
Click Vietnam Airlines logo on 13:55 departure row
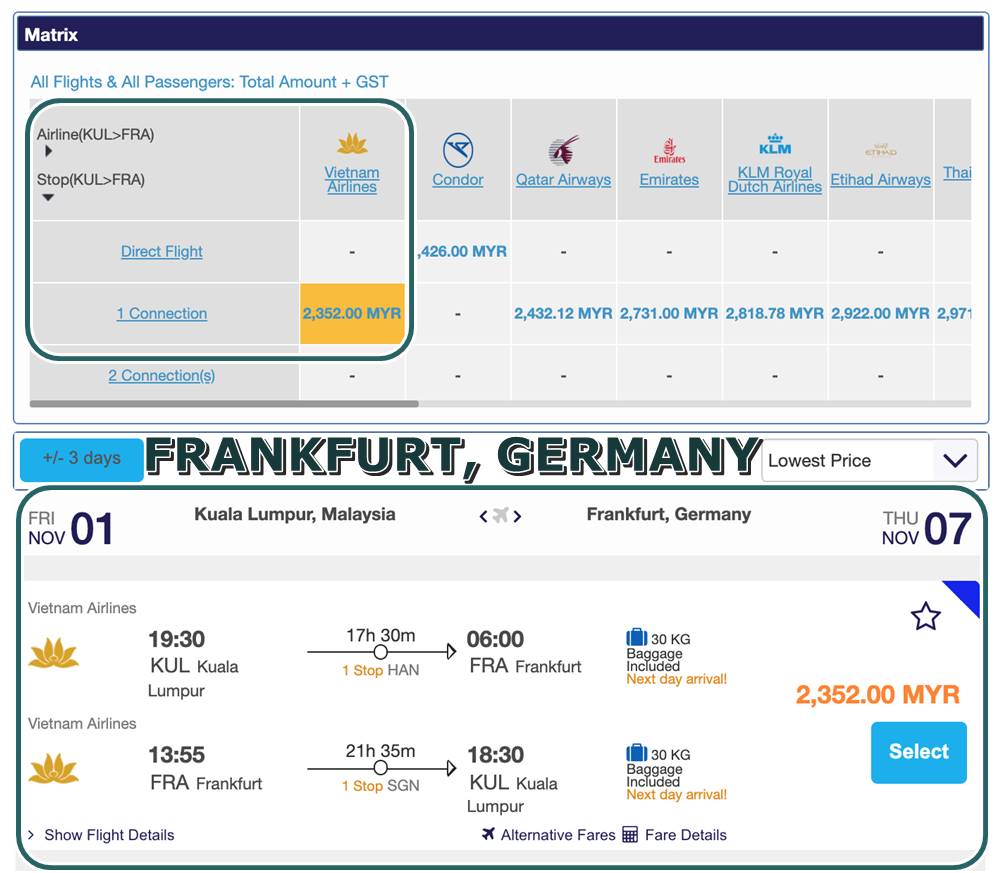[x=54, y=768]
